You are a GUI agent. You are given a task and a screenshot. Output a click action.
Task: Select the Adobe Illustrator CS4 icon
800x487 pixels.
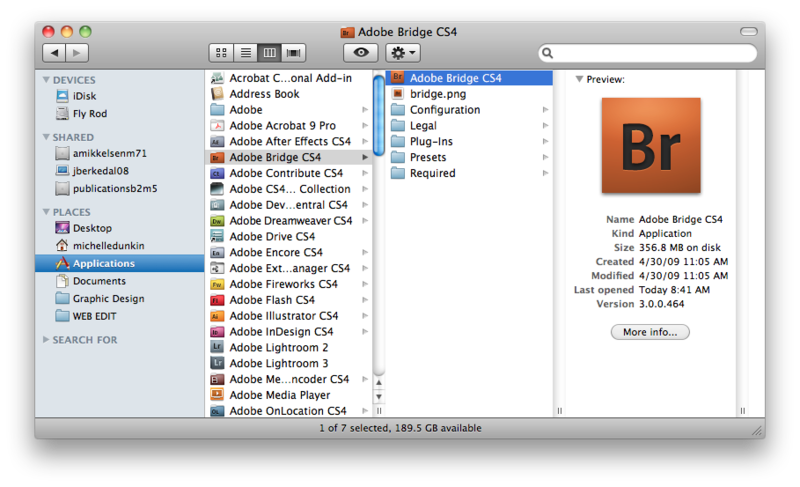pyautogui.click(x=217, y=316)
